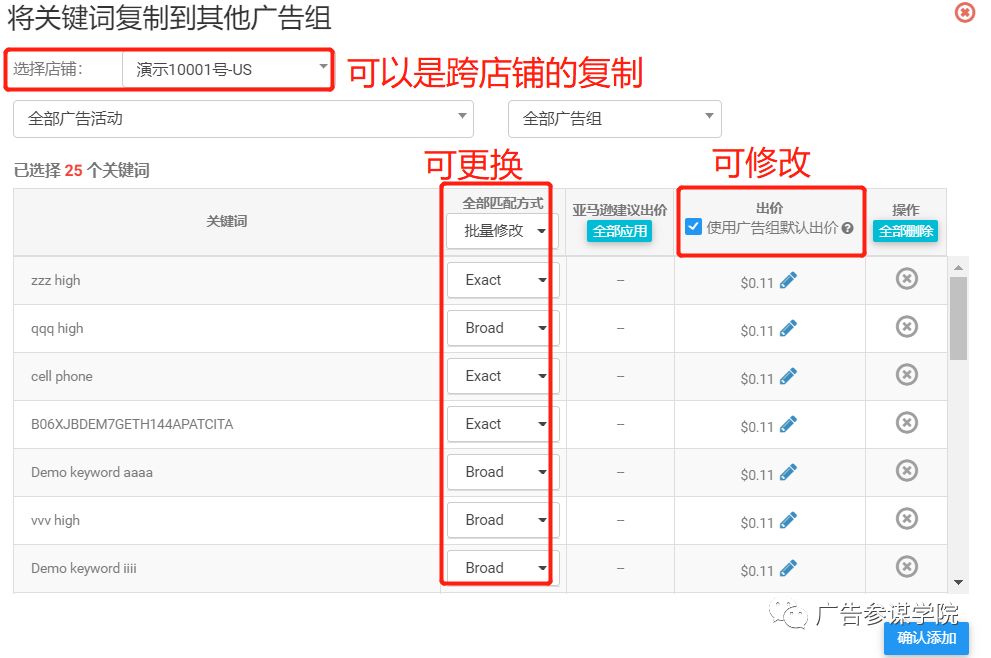The width and height of the screenshot is (991, 658).
Task: Click scrollbar up arrow of keyword list
Action: pyautogui.click(x=958, y=268)
